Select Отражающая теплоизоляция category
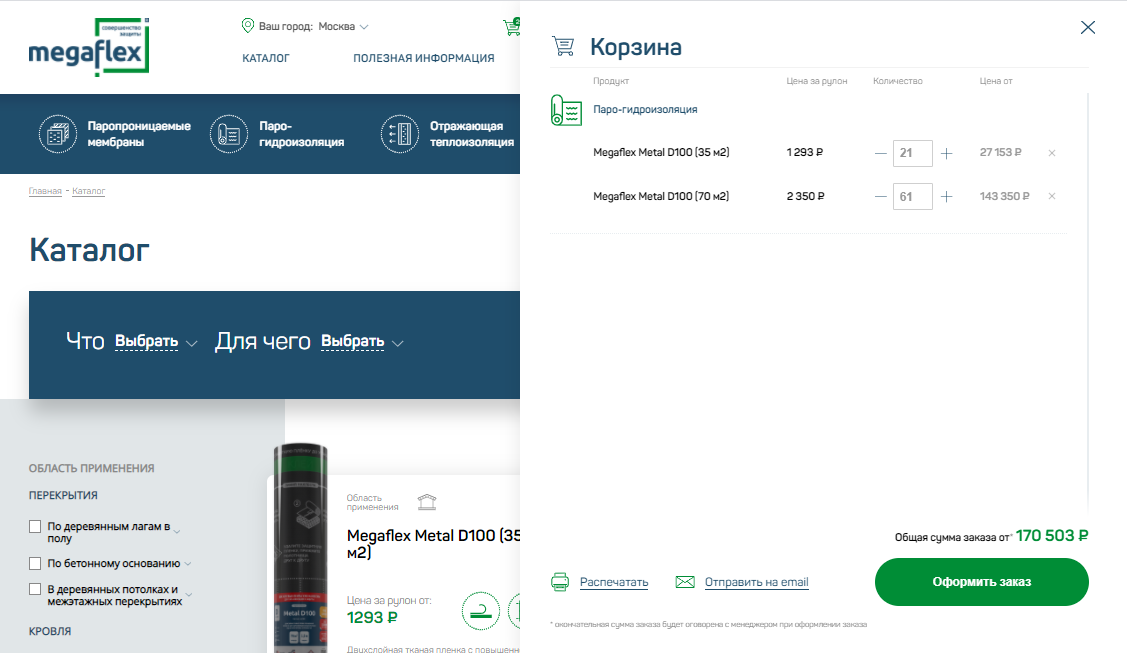The image size is (1127, 653). click(472, 134)
